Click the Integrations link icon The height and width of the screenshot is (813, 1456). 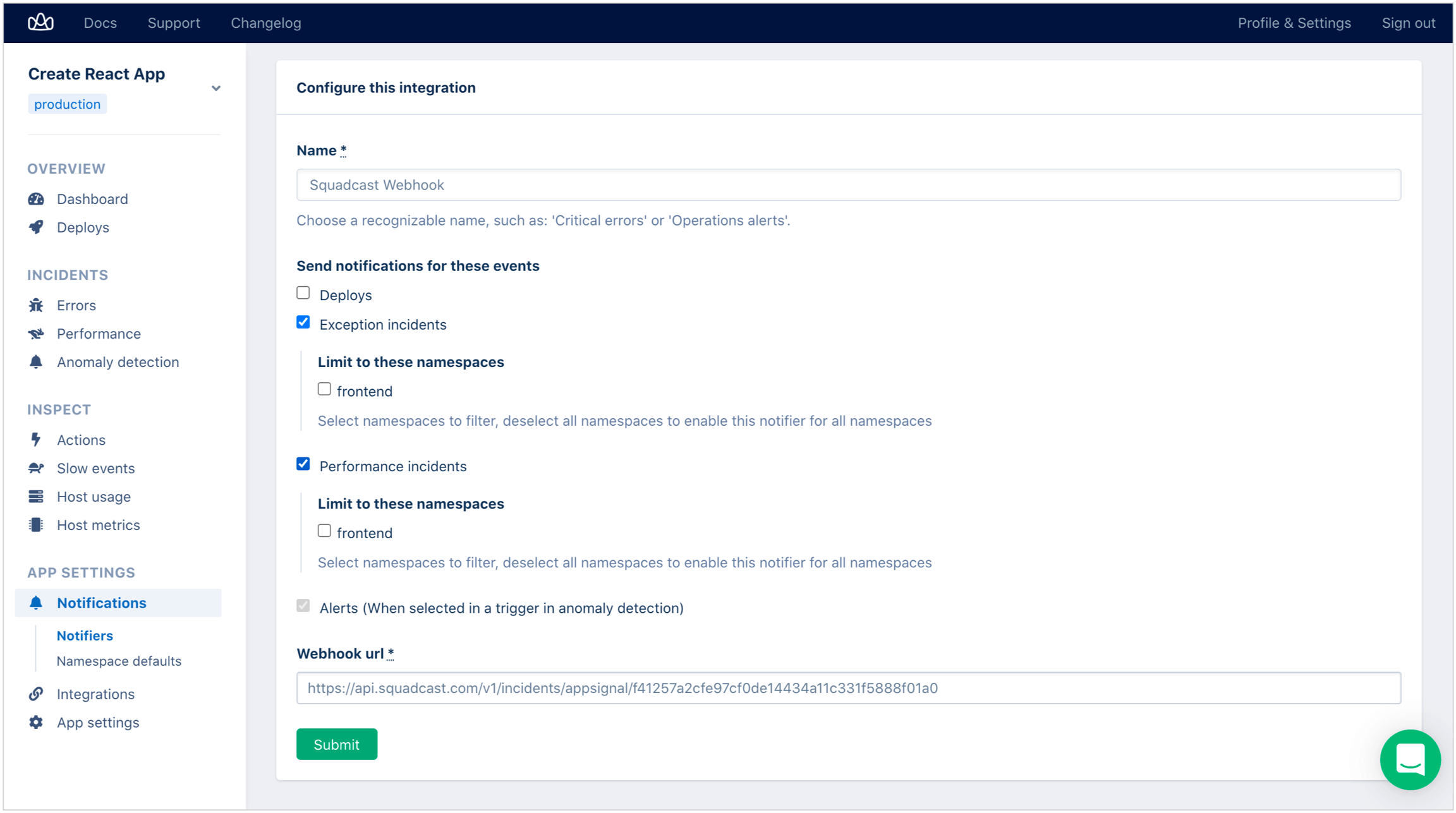tap(36, 694)
